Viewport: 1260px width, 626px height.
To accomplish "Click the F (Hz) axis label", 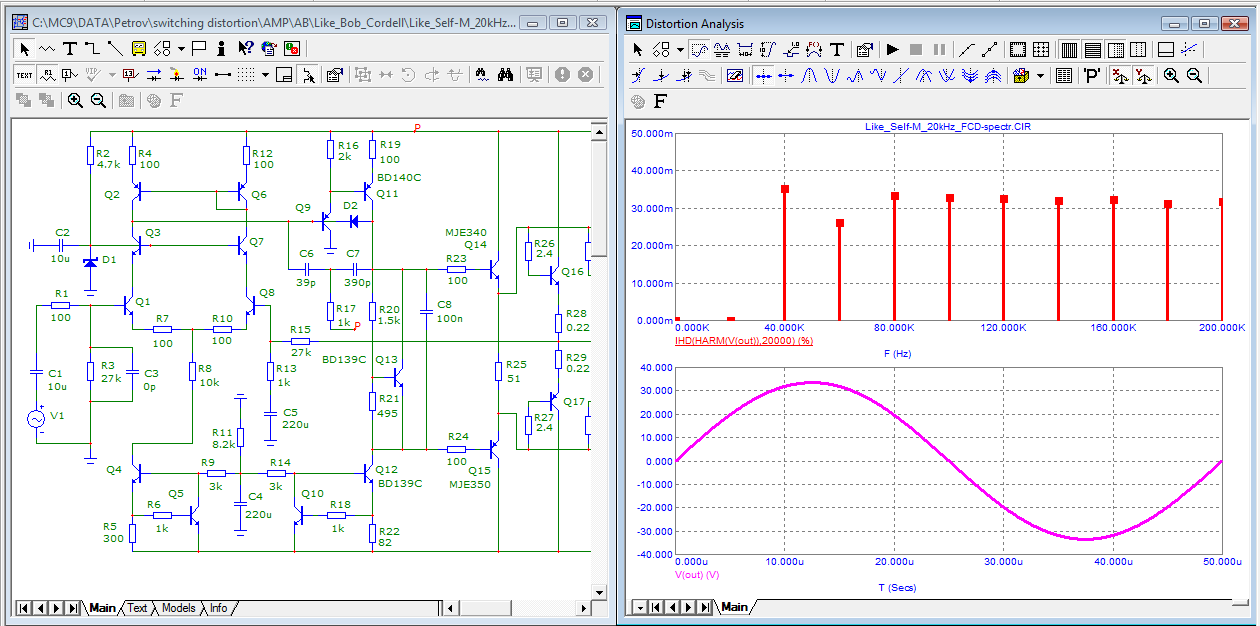I will (x=898, y=354).
